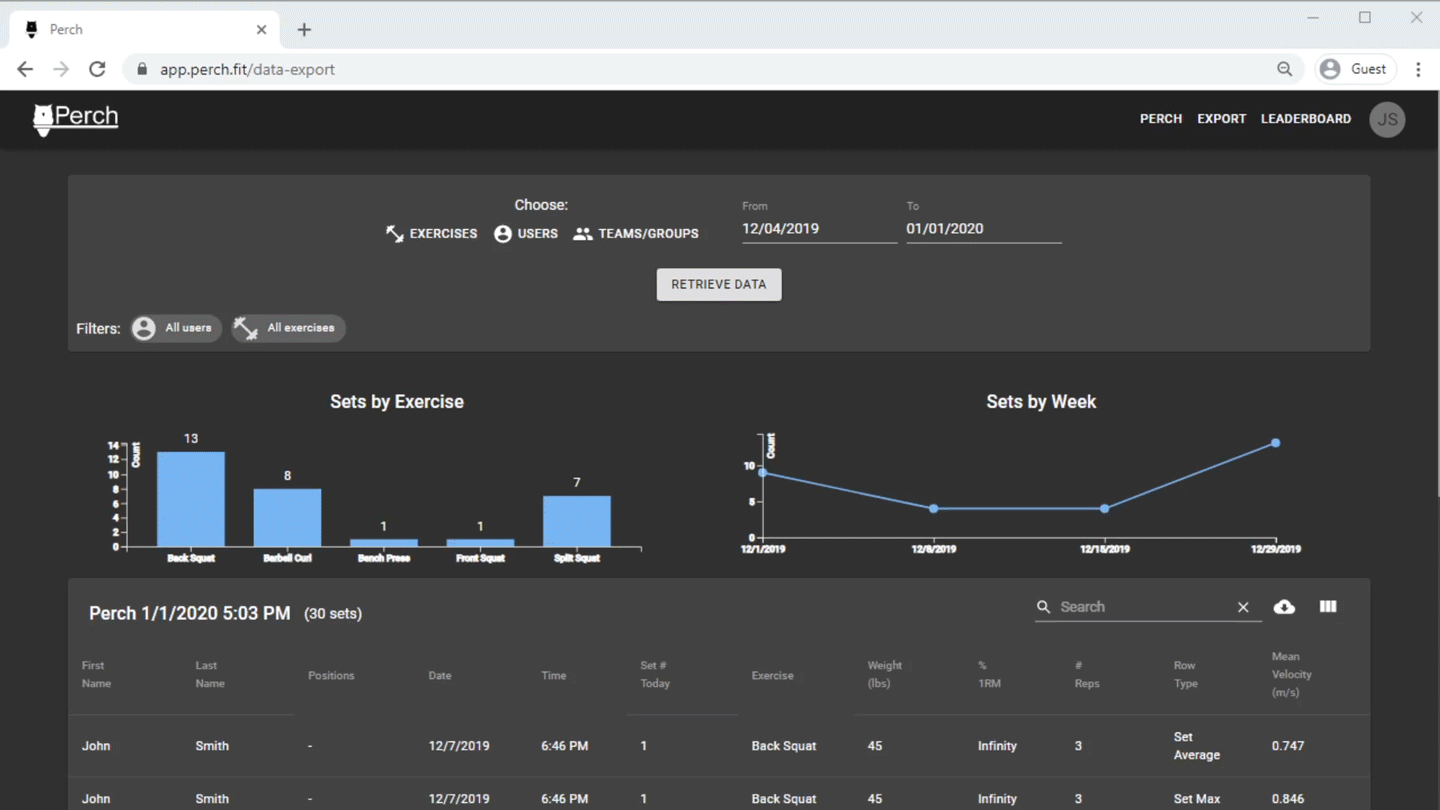Click the Guest profile button

click(1355, 69)
